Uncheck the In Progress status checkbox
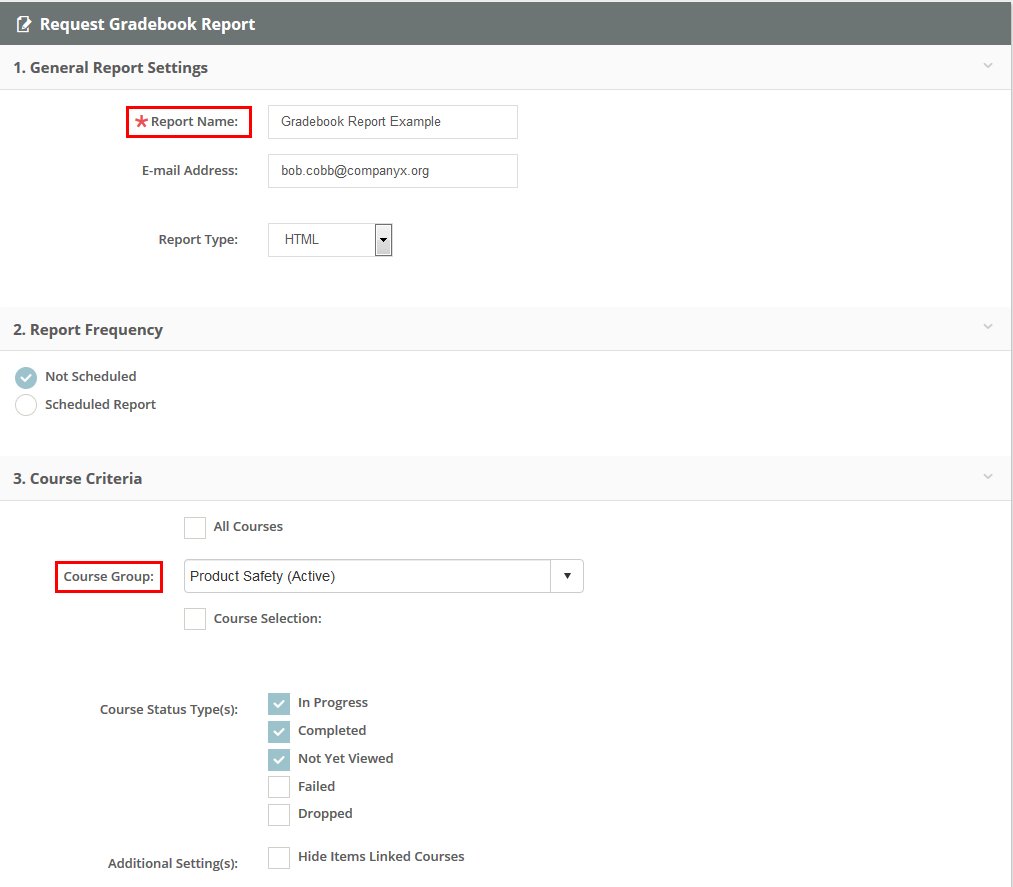1013x887 pixels. pos(279,704)
